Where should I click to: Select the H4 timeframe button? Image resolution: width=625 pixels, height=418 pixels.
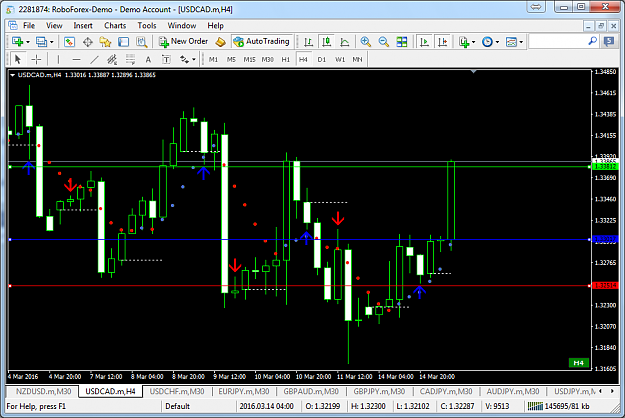303,59
